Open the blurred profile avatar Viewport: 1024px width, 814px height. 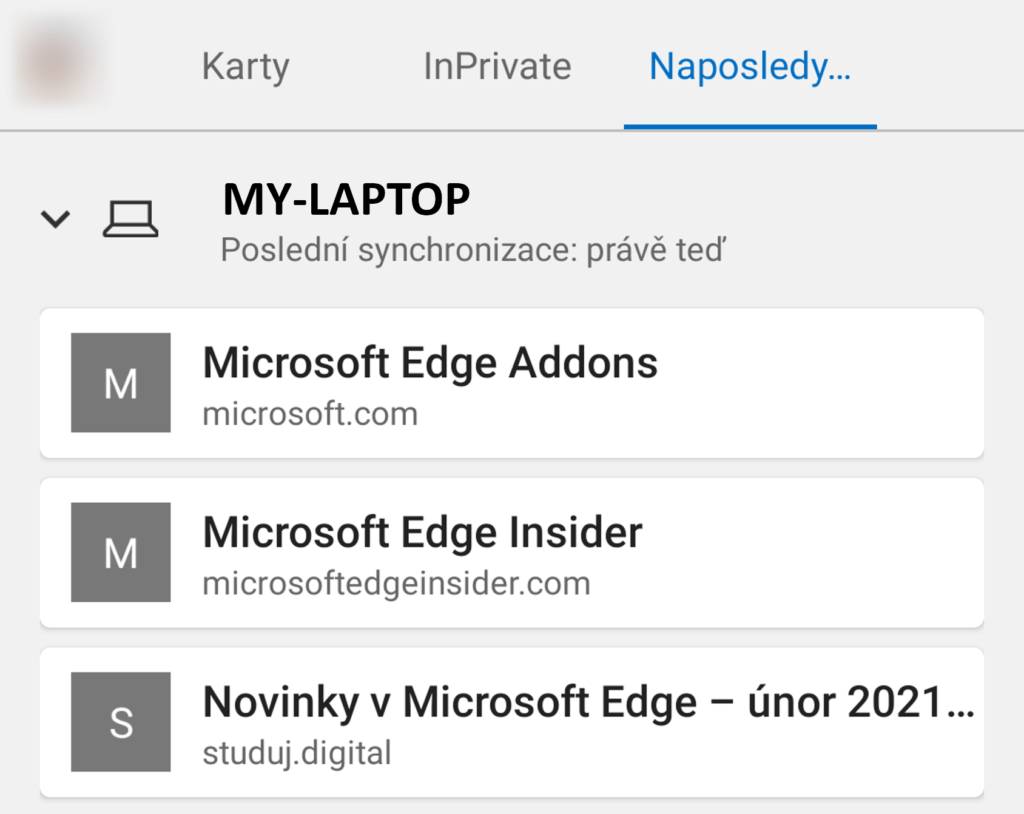[x=58, y=62]
